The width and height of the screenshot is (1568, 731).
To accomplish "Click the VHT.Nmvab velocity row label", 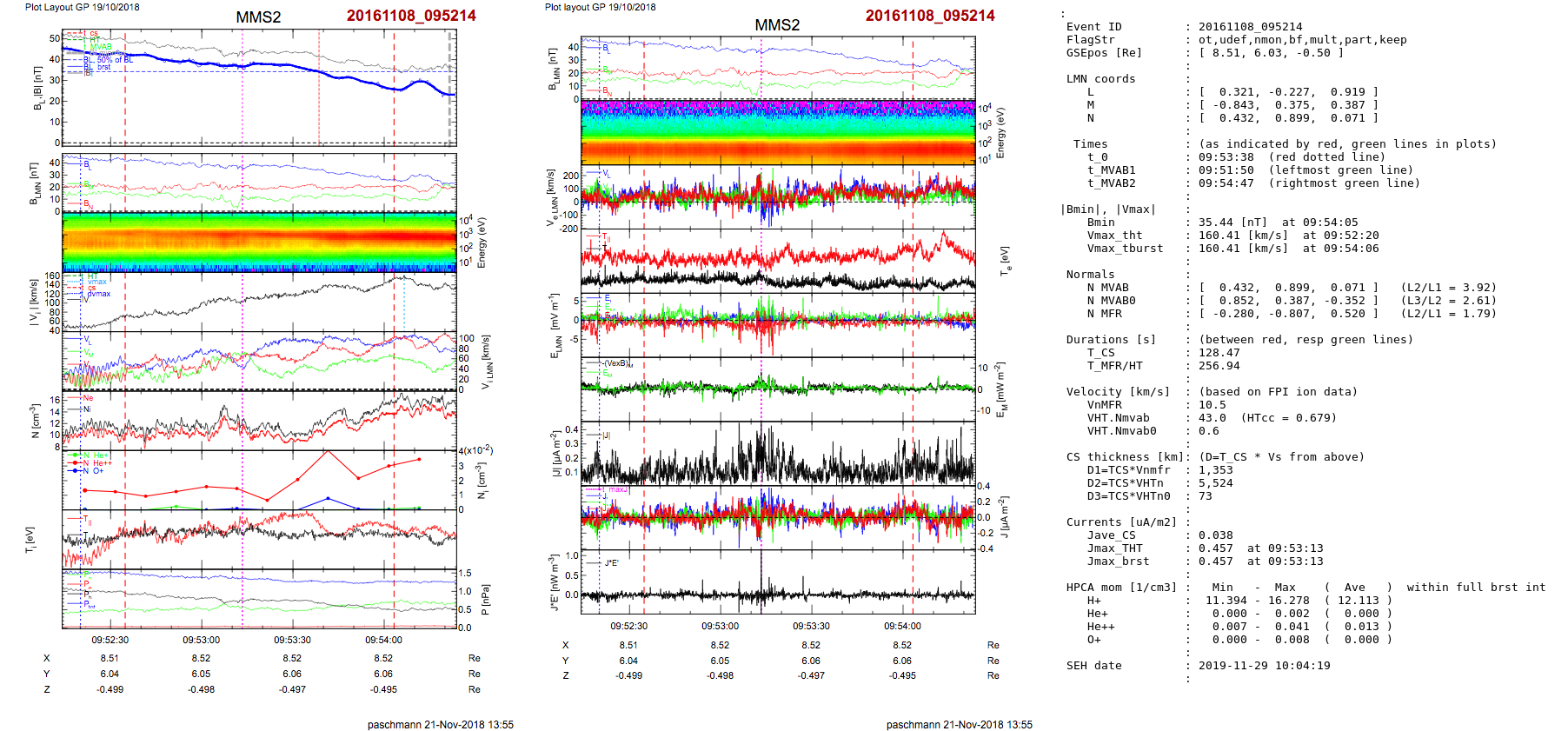I will pyautogui.click(x=1118, y=418).
